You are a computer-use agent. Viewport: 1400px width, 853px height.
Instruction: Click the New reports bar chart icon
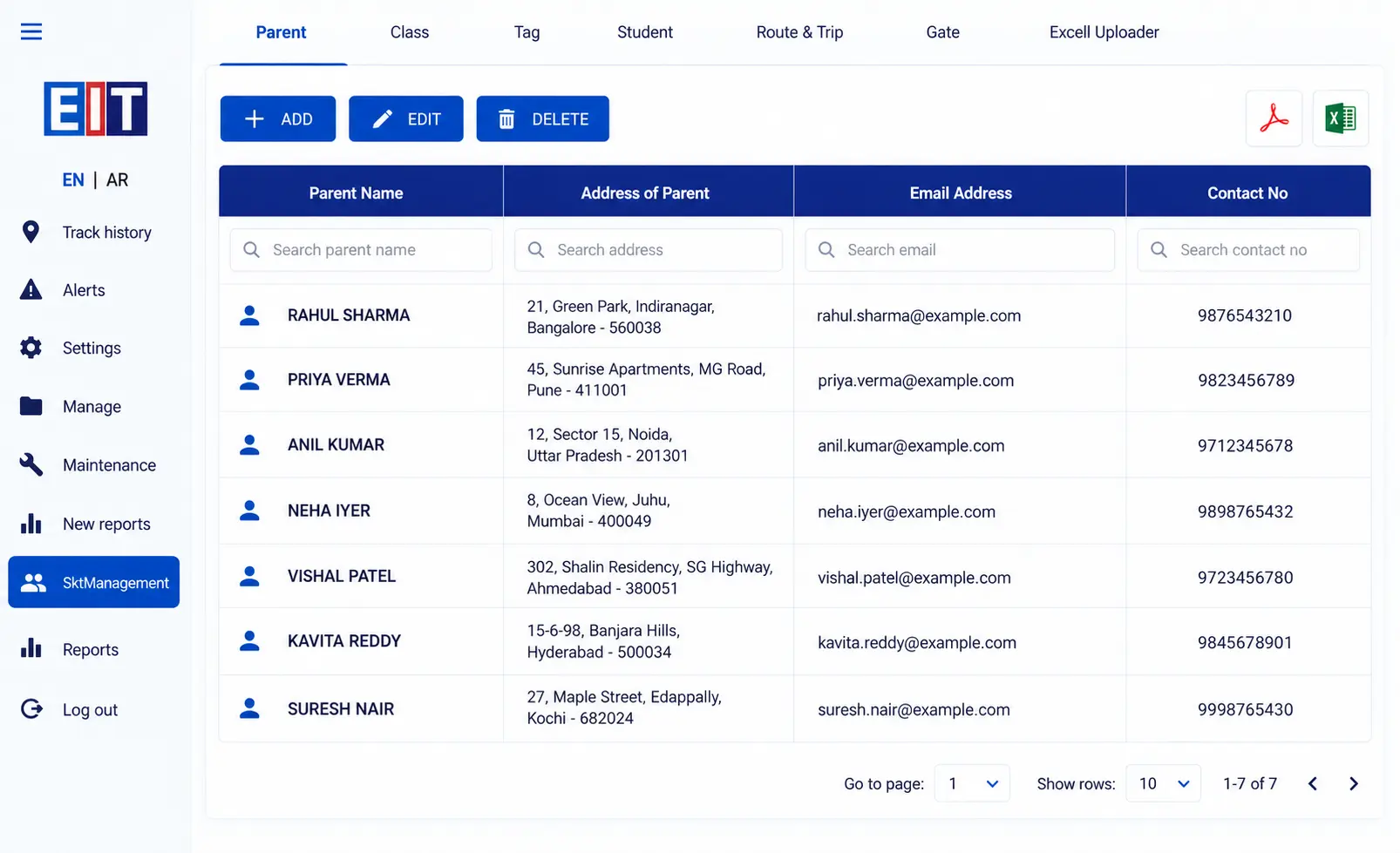tap(31, 524)
